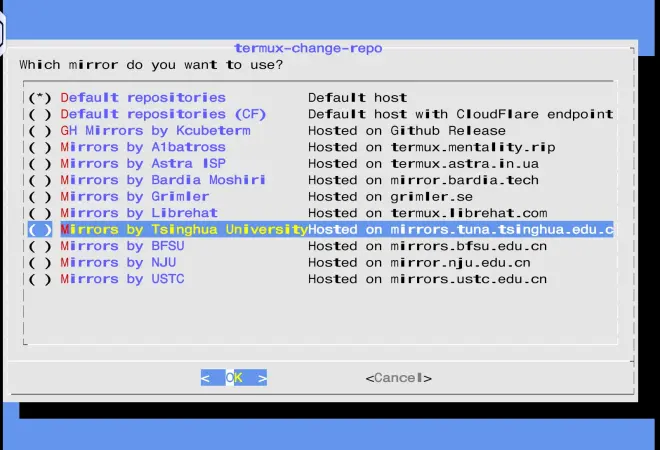Screen dimensions: 660x450
Task: Click 'Hosted on mirrors.tuna.tsinghua.edu' description
Action: point(461,229)
